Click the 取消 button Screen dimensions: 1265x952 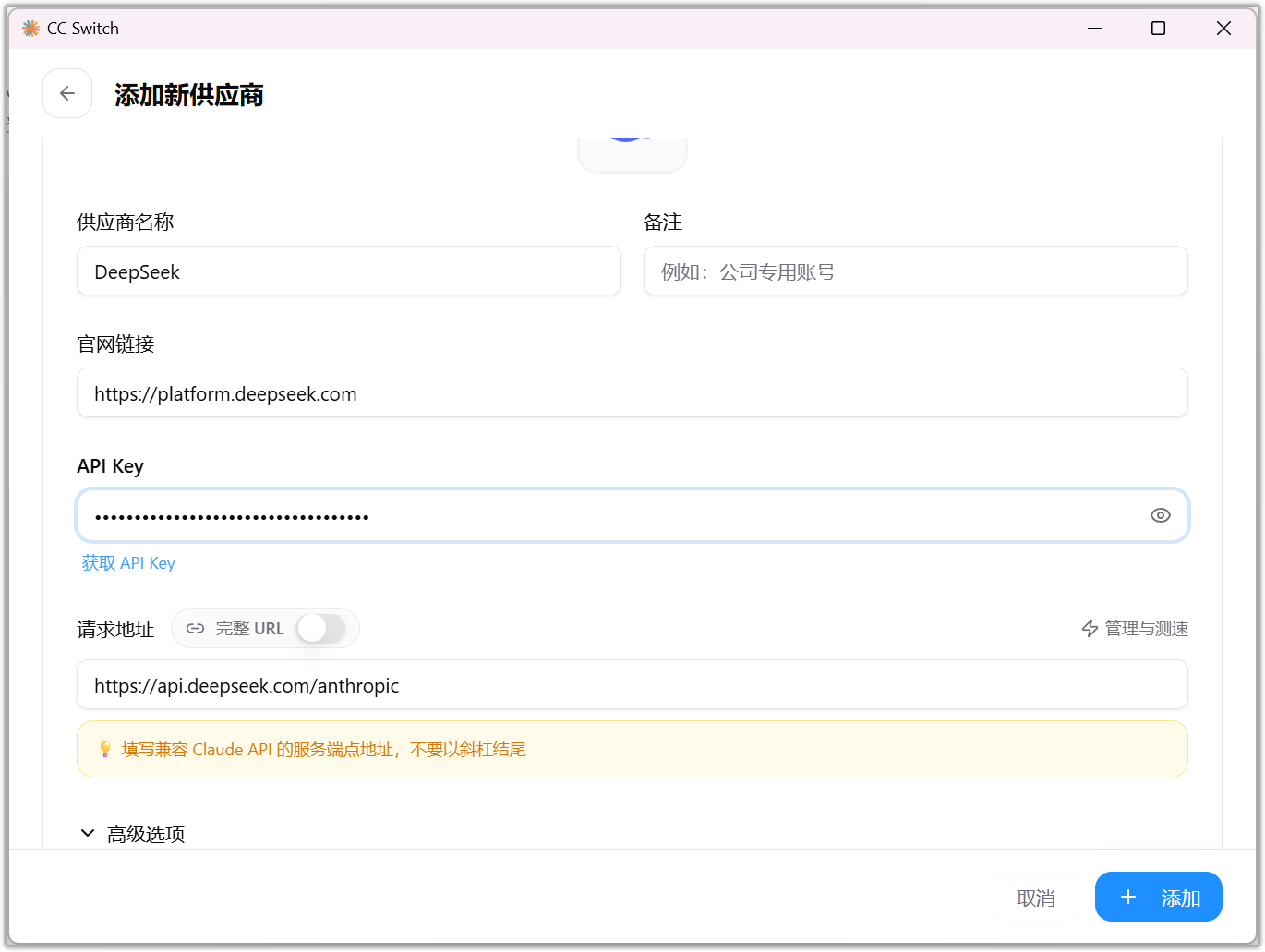pyautogui.click(x=1035, y=898)
